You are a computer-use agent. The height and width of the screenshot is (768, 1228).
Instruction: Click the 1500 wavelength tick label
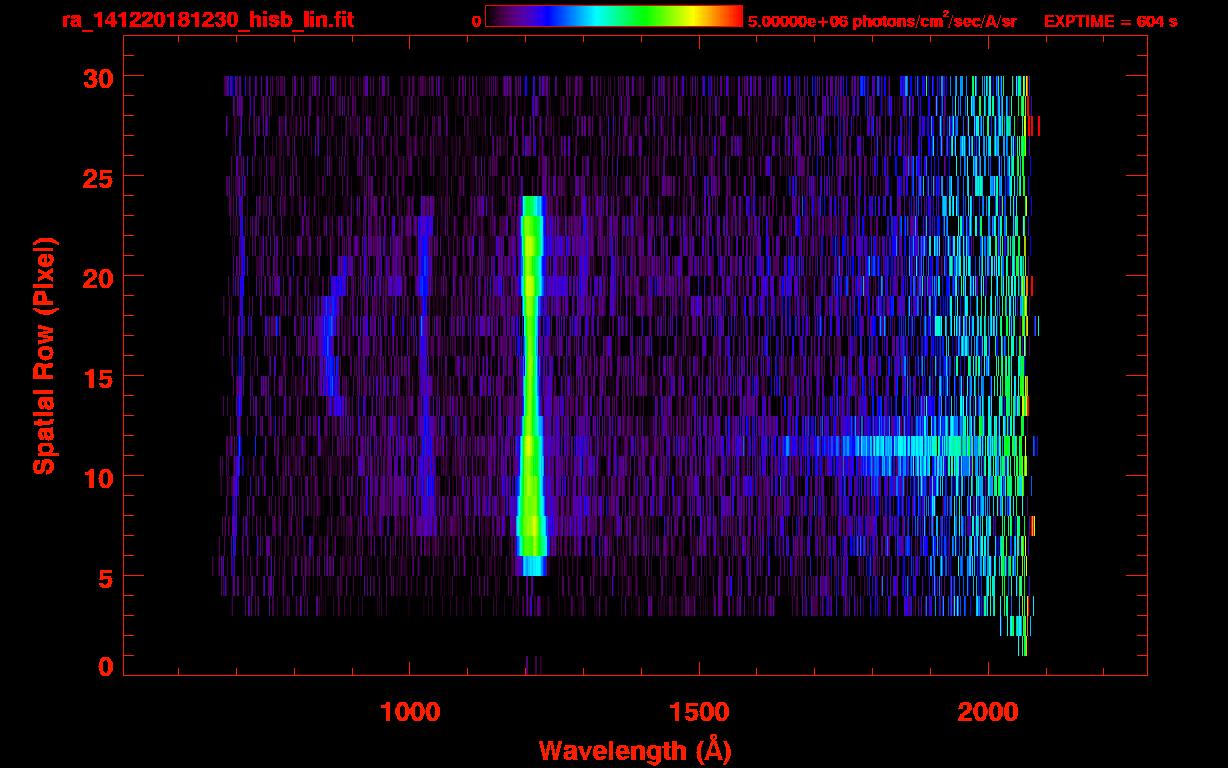pyautogui.click(x=699, y=712)
